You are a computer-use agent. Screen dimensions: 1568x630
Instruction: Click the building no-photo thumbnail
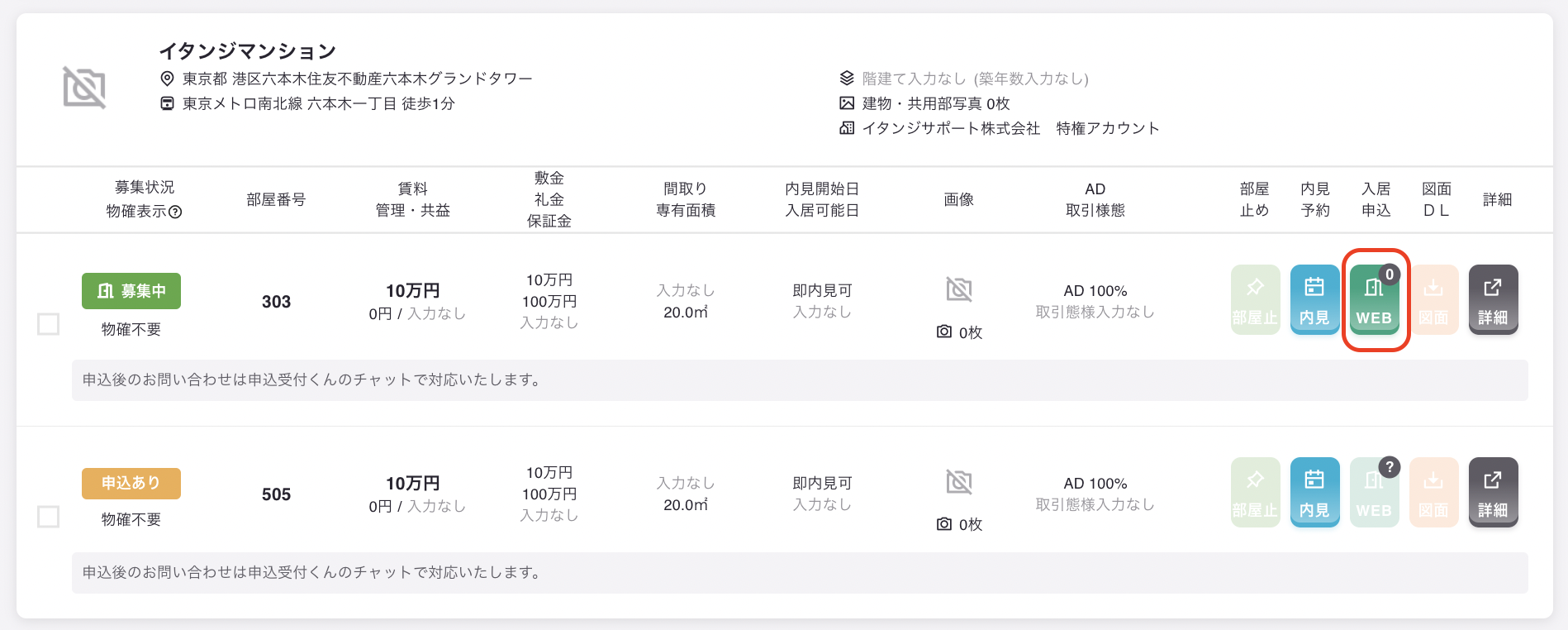tap(84, 88)
